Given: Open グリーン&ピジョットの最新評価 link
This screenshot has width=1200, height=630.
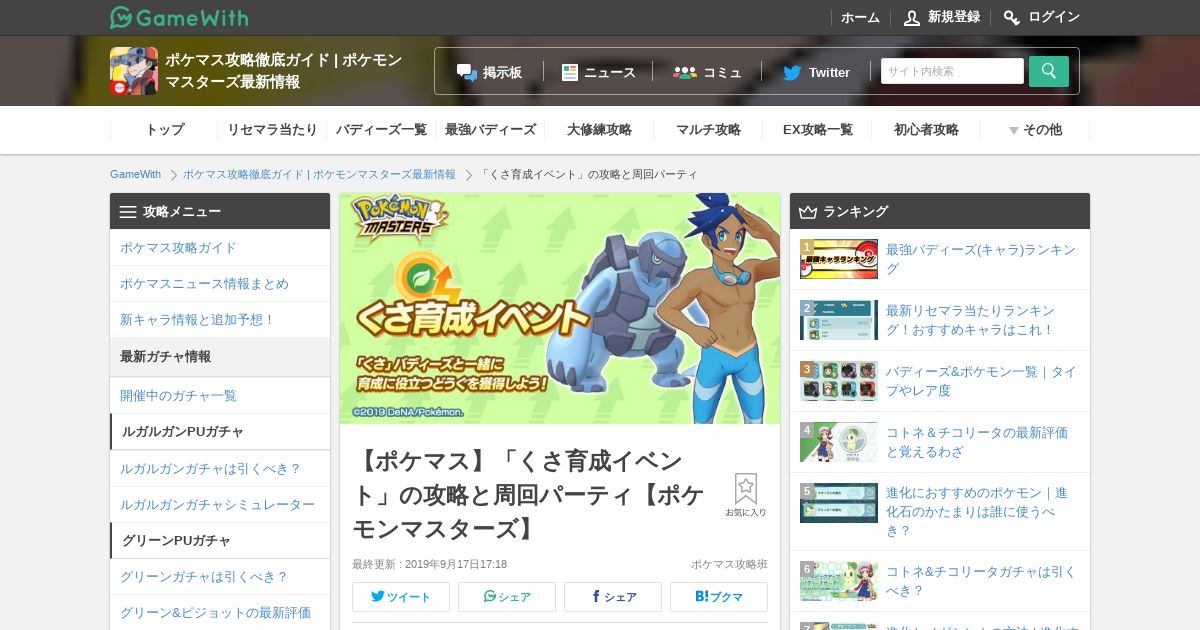Looking at the screenshot, I should [220, 613].
